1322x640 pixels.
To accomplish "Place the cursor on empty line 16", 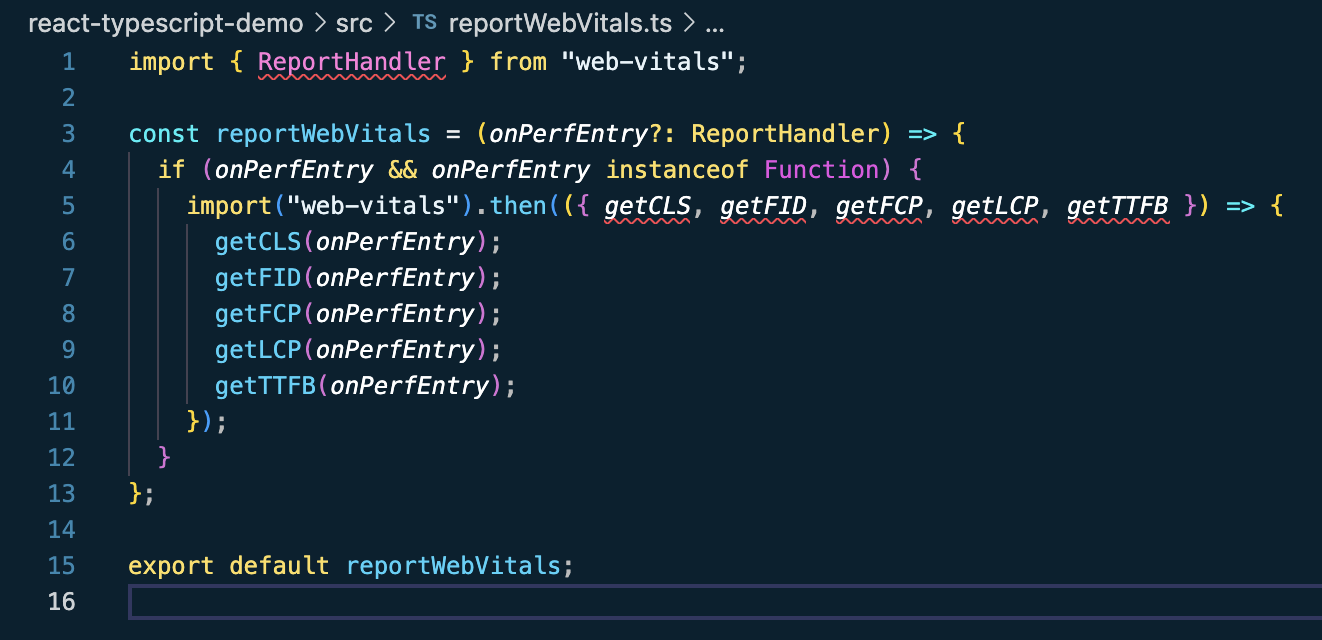I will point(200,601).
